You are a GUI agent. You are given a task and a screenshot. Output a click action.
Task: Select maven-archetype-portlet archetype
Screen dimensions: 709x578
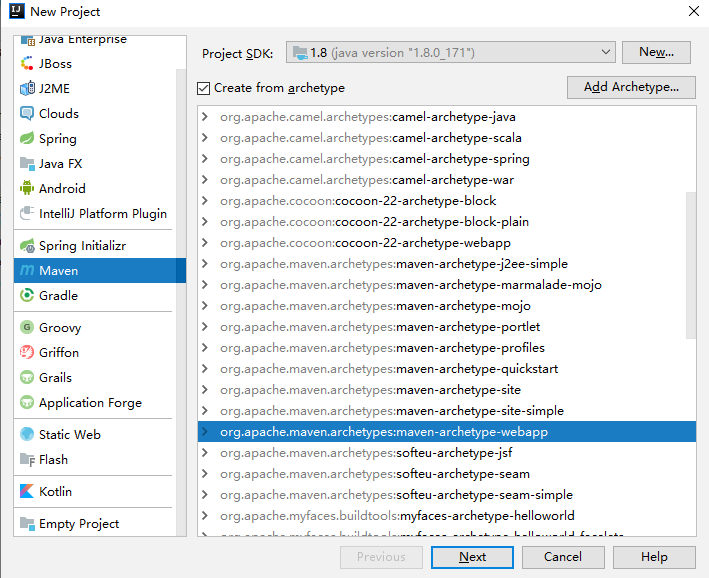point(447,327)
